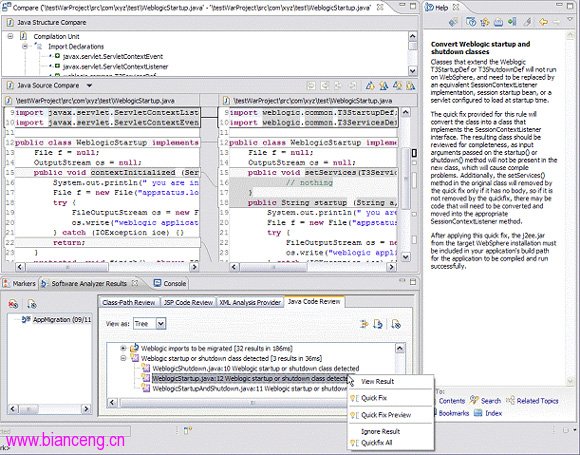This screenshot has width=580, height=455.
Task: Click the analysis configuration icon beside the red X
Action: (x=32, y=304)
